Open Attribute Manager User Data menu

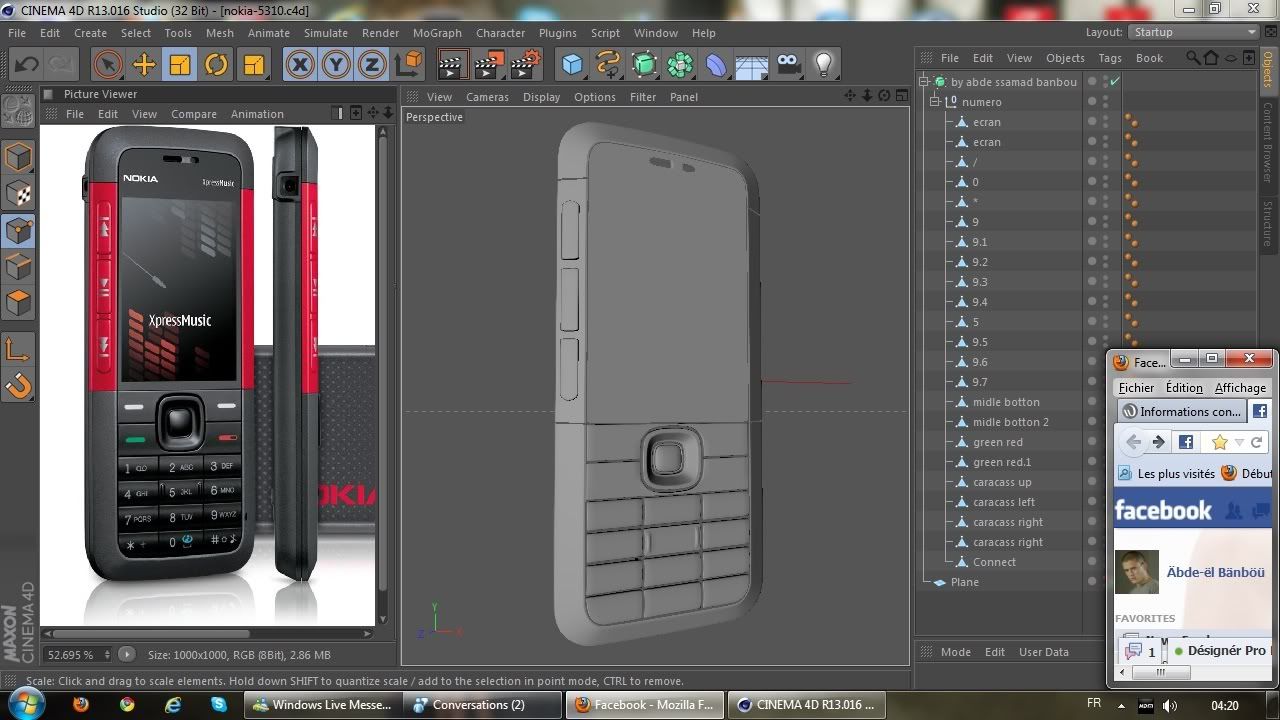[1044, 652]
